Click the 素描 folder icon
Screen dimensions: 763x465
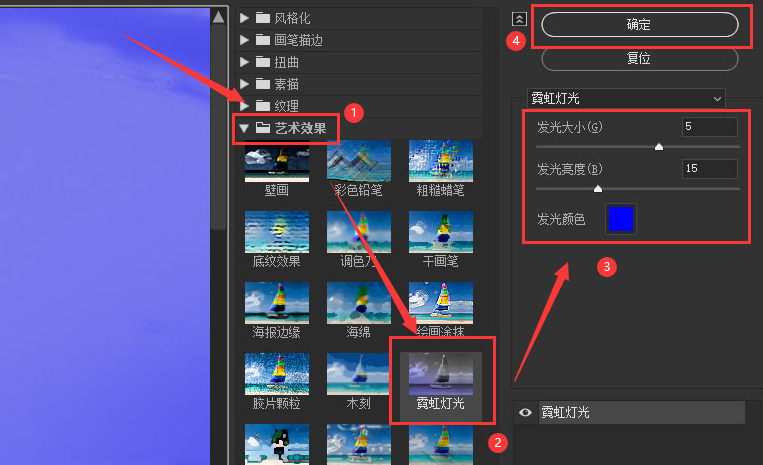point(263,84)
